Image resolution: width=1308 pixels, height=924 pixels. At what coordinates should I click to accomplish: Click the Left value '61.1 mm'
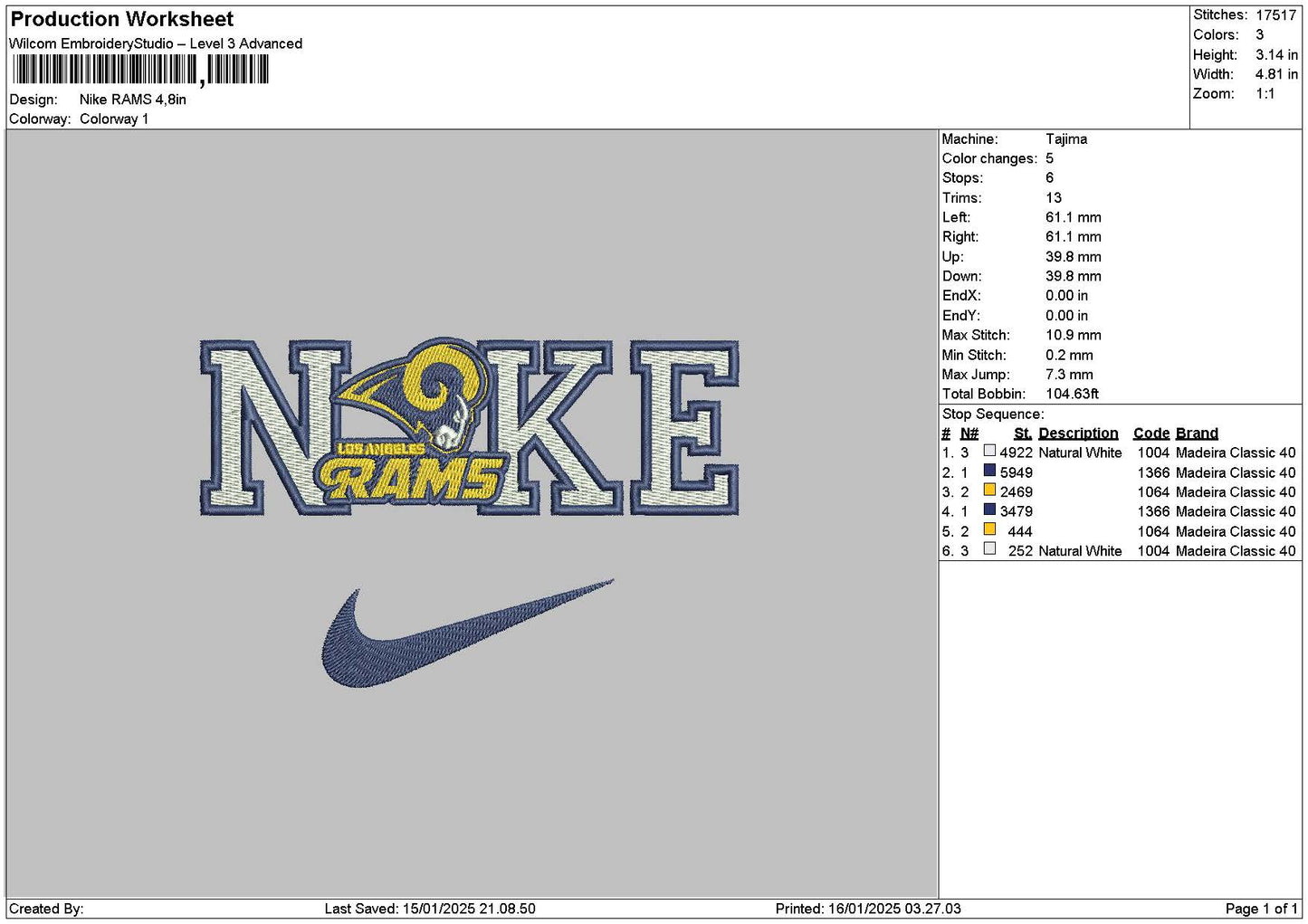[1074, 217]
